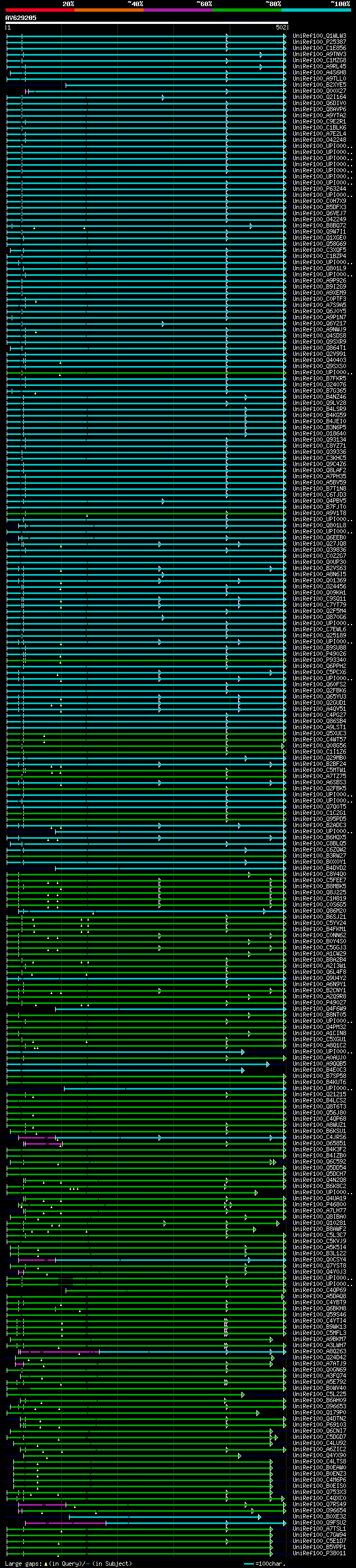Click the white query sequence ruler bar
Screen dimensions: 356x1568
147,23
